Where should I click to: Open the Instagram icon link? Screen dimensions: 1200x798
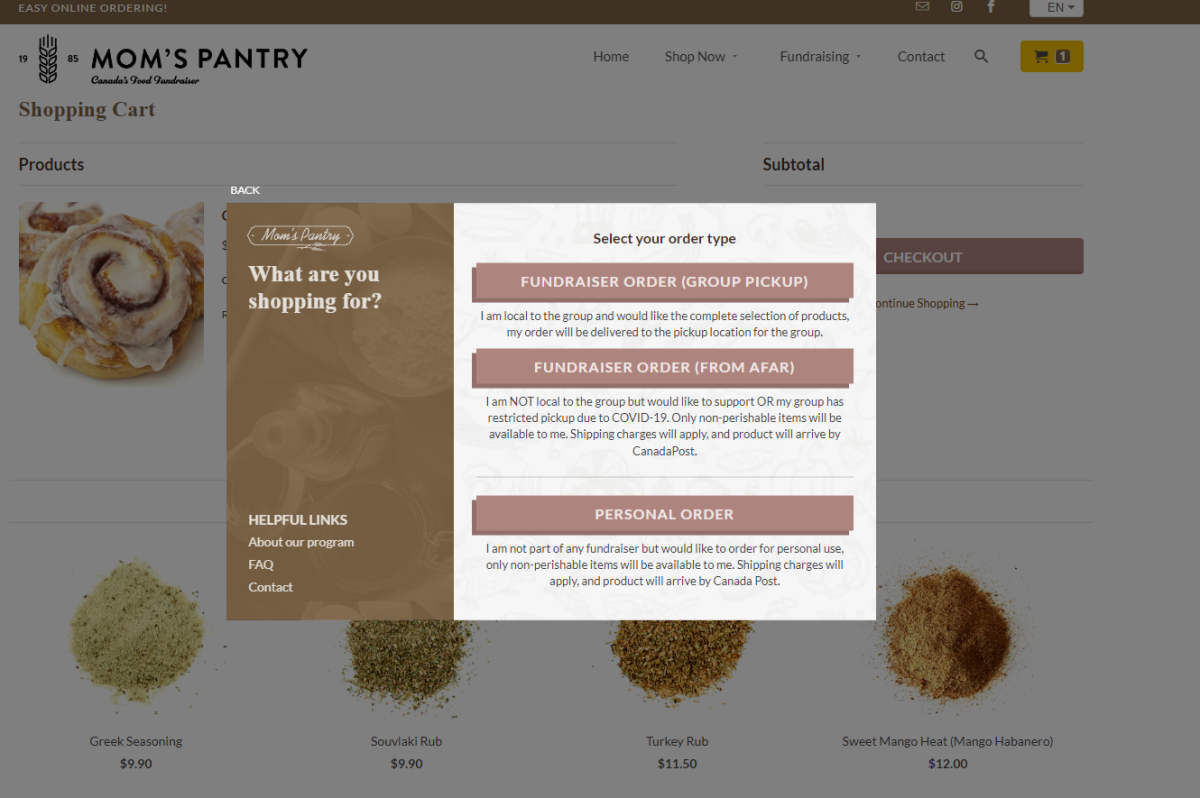(956, 7)
